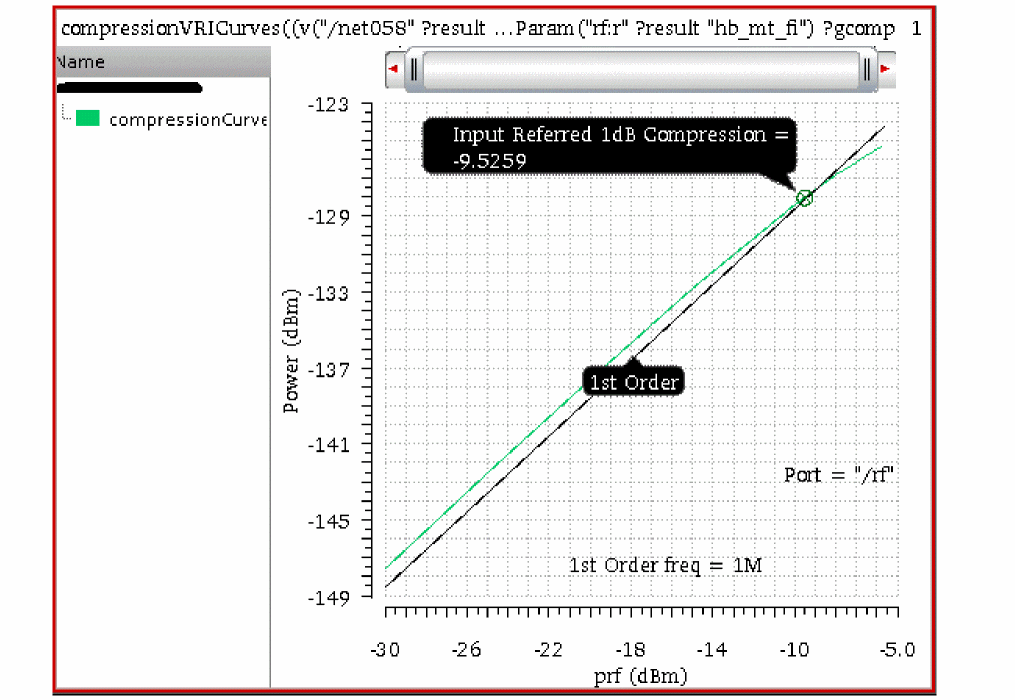1015x700 pixels.
Task: Click the -10 tick label on x-axis
Action: coord(794,649)
